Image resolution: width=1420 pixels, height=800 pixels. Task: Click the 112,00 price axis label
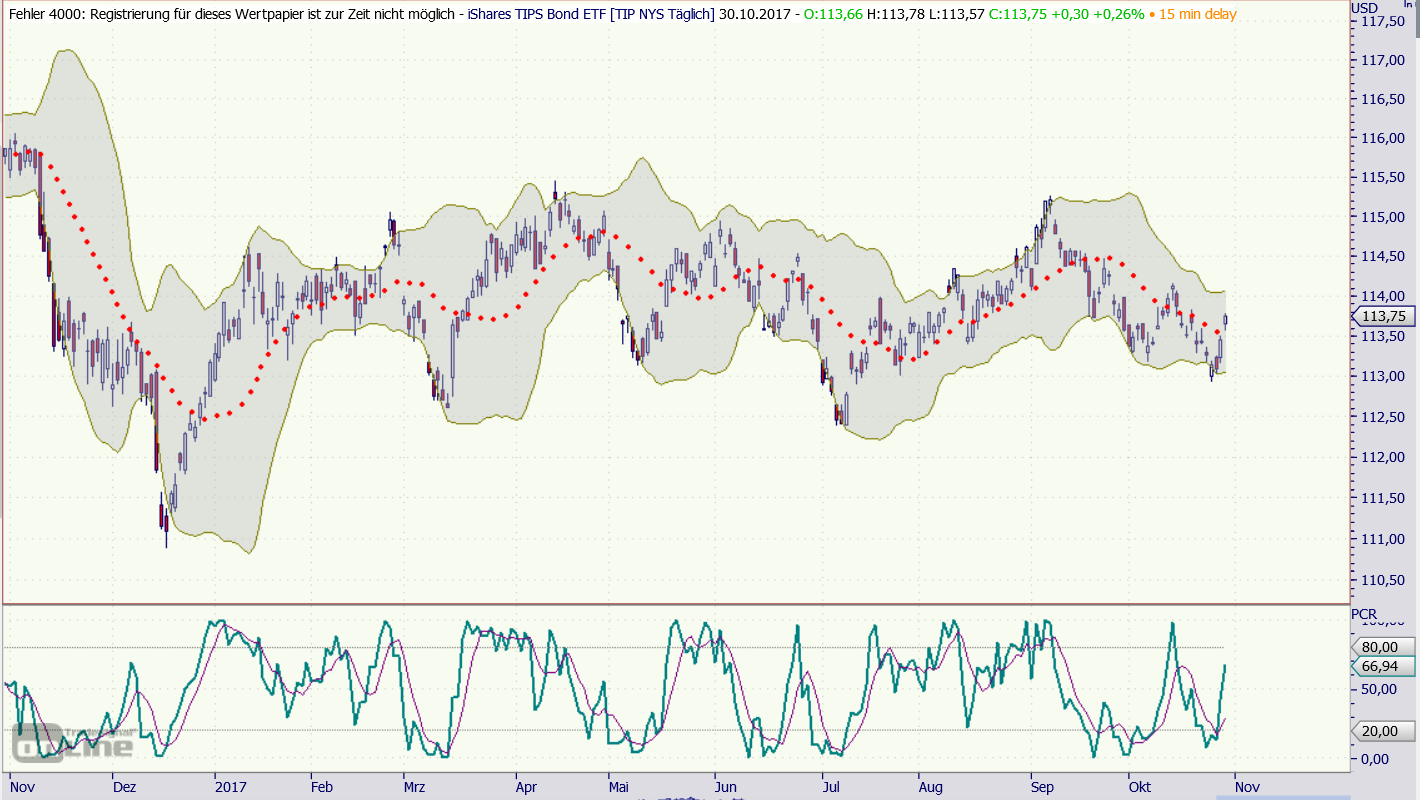(1381, 457)
